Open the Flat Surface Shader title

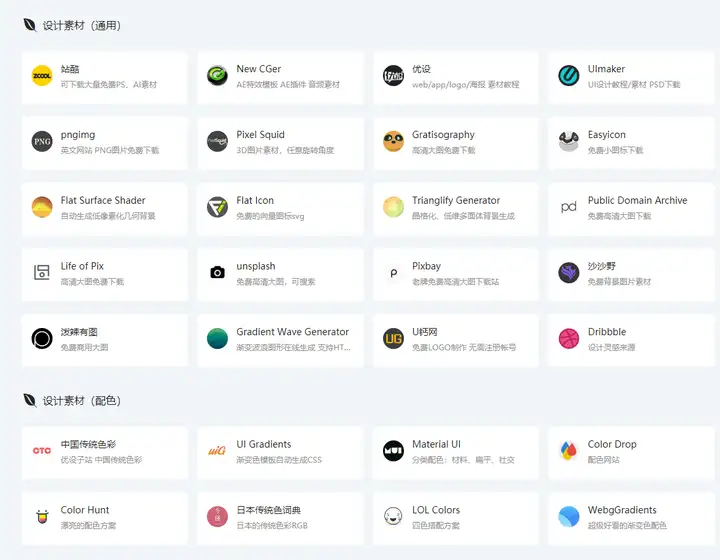[x=103, y=200]
